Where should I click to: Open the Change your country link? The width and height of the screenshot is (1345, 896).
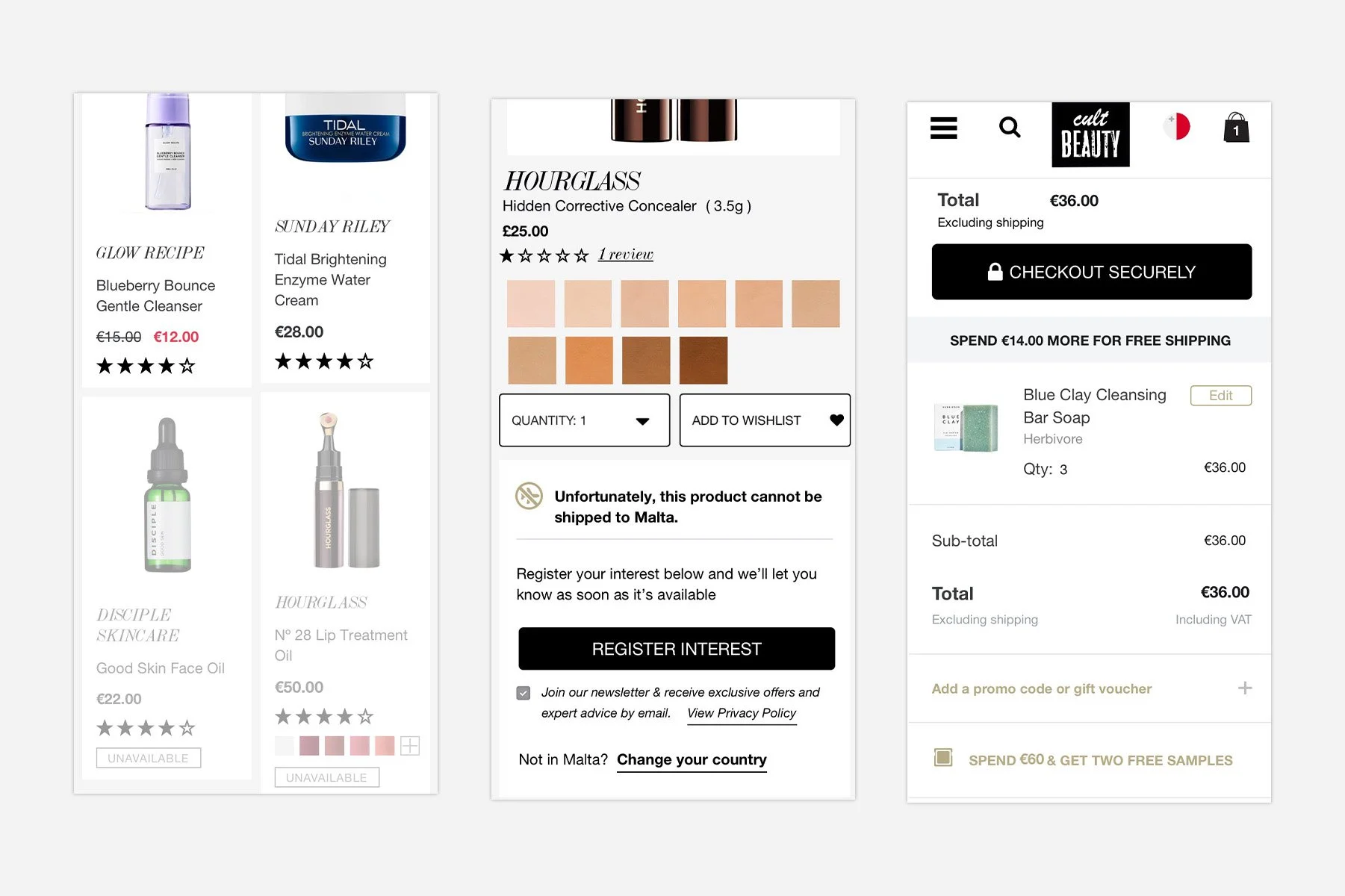click(692, 760)
